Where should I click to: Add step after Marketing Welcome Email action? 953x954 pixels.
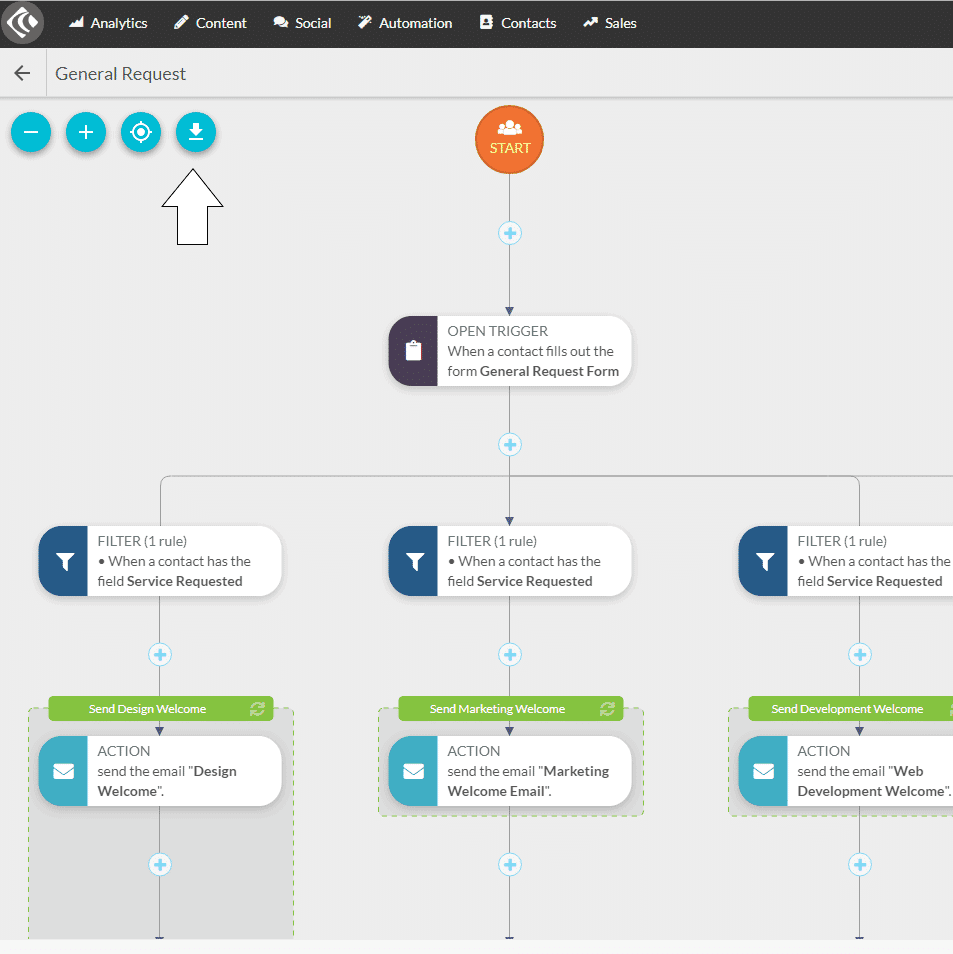[x=510, y=865]
